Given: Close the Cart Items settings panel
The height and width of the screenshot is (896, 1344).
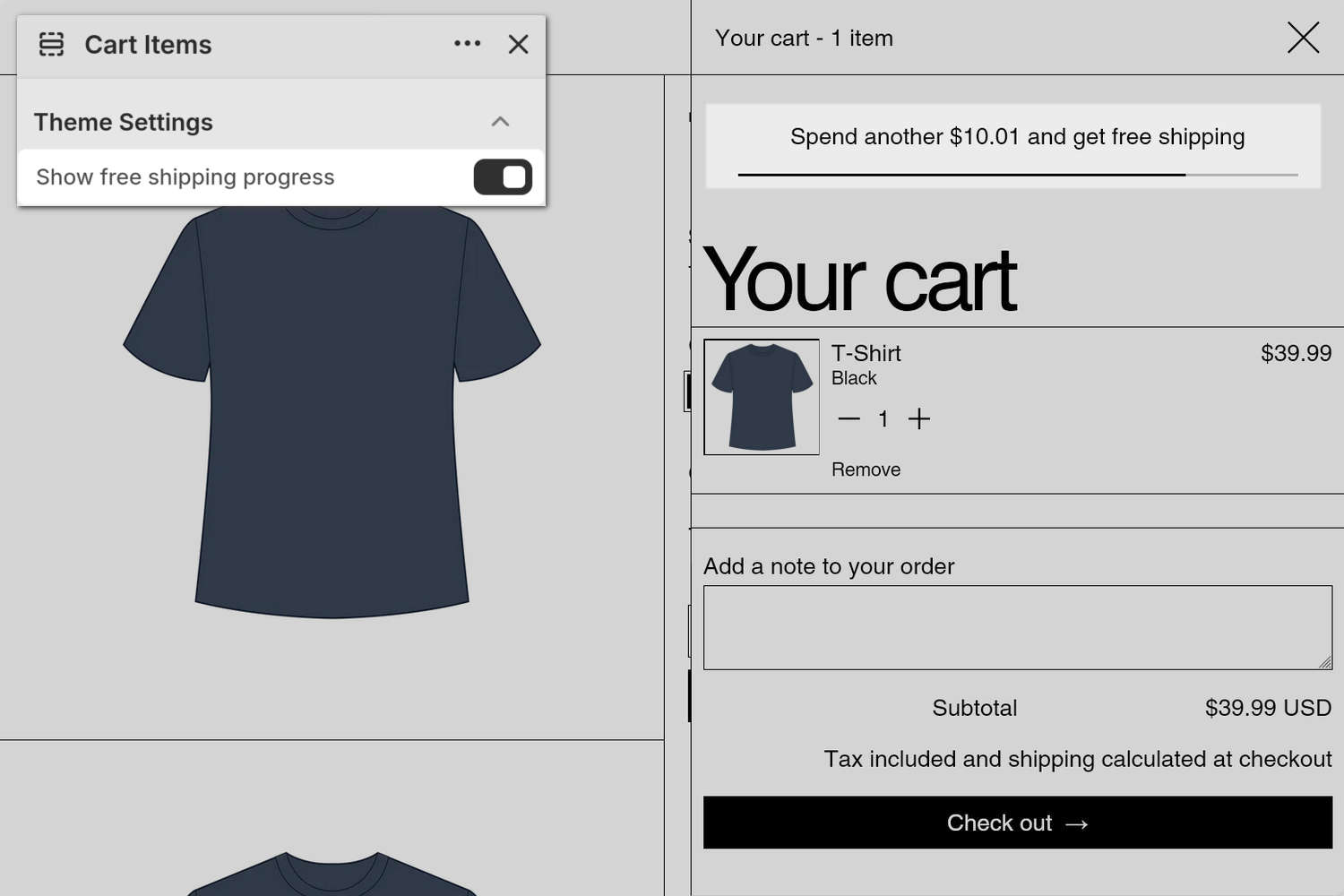Looking at the screenshot, I should click(518, 44).
